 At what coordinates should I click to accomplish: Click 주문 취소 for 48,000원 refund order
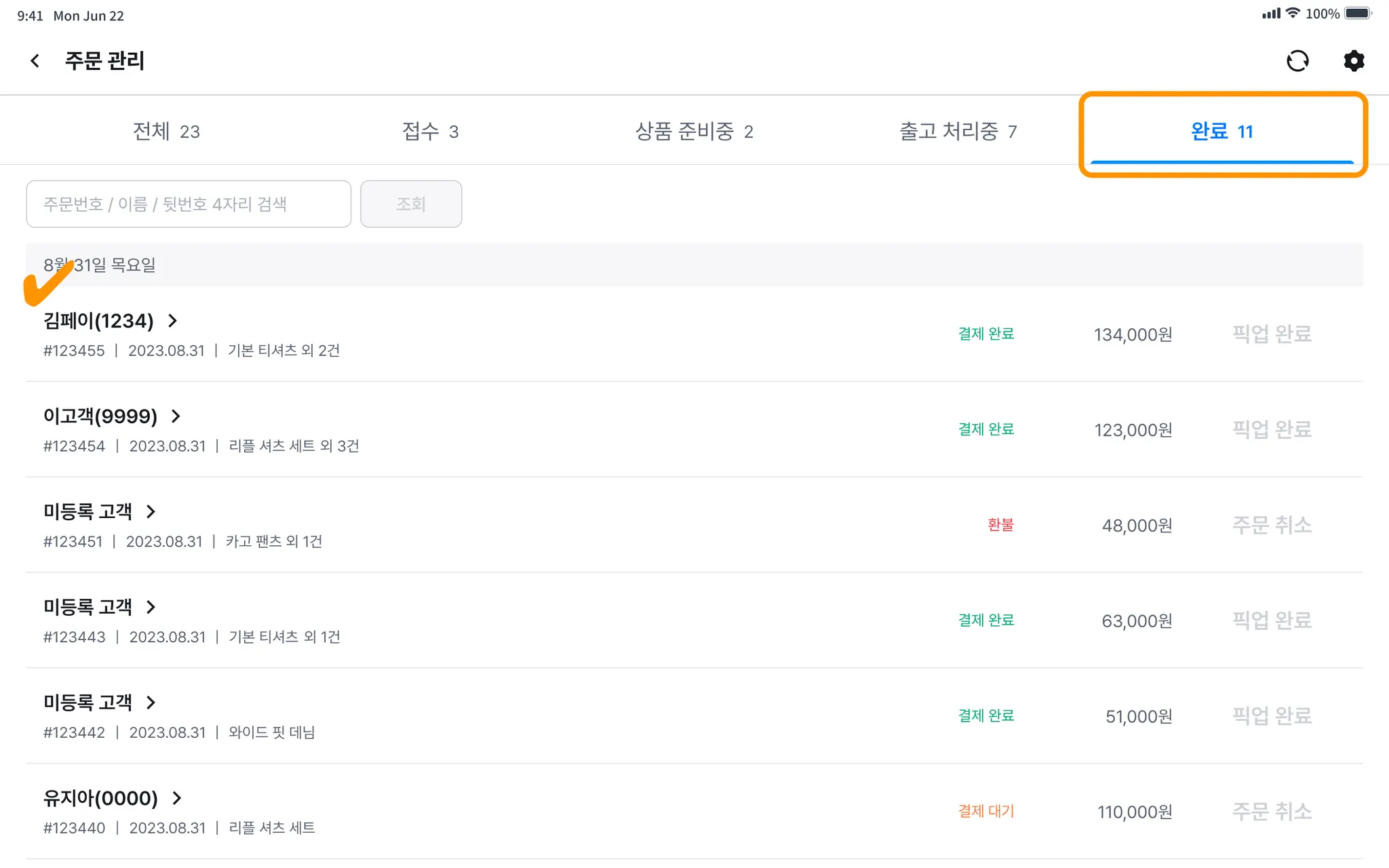tap(1272, 525)
